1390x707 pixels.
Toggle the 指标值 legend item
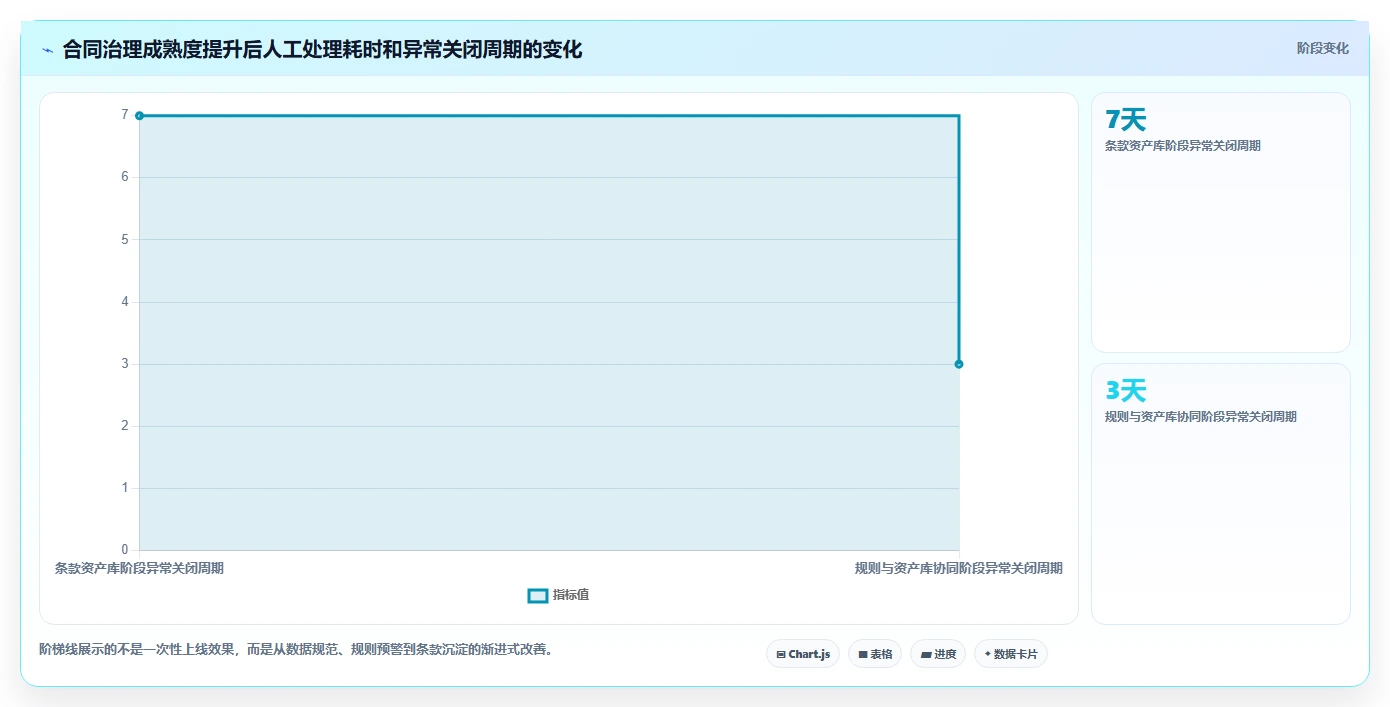pyautogui.click(x=559, y=595)
